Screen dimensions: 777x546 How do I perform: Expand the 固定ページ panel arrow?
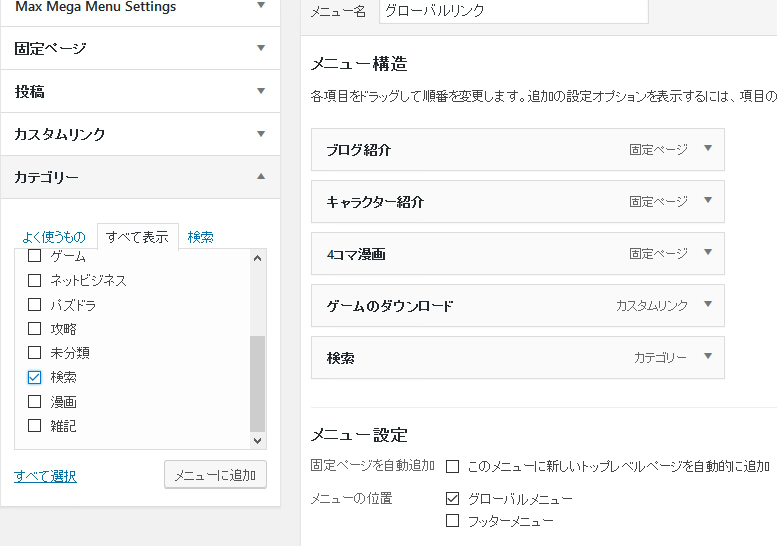coord(261,48)
